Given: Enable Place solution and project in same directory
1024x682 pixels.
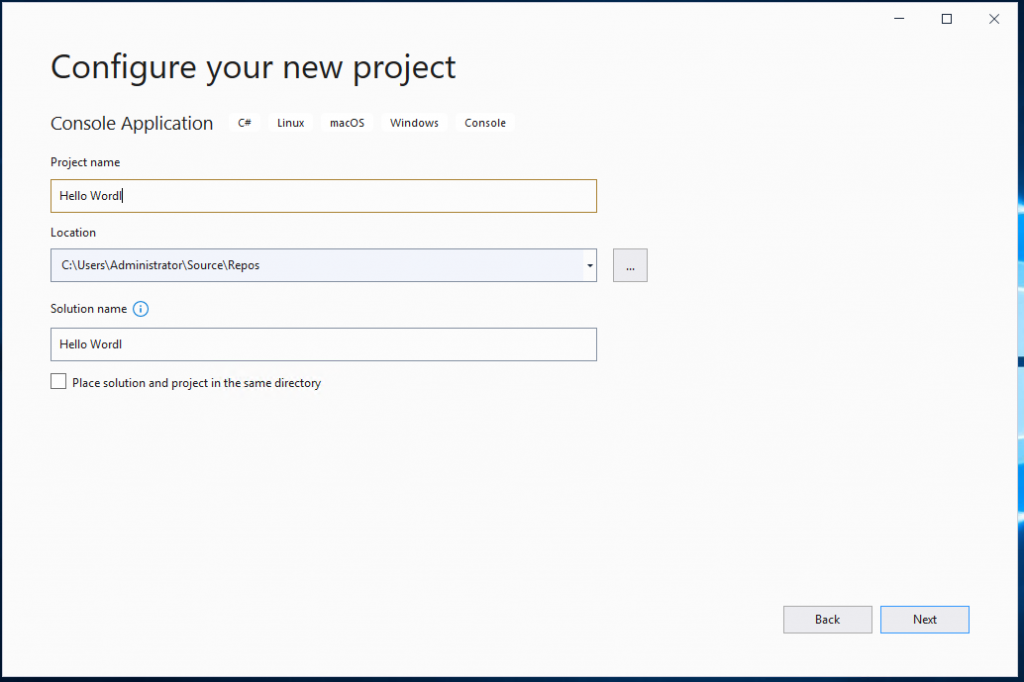Looking at the screenshot, I should pyautogui.click(x=59, y=382).
